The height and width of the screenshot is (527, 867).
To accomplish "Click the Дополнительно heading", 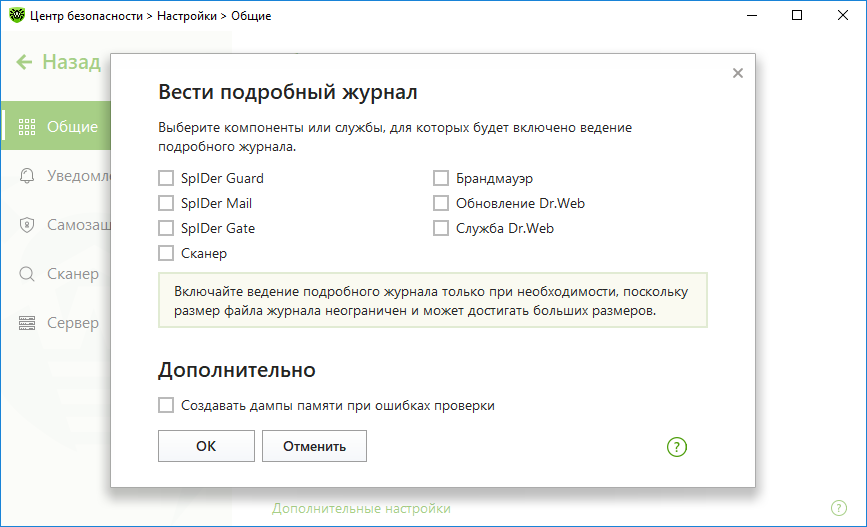I will (237, 369).
